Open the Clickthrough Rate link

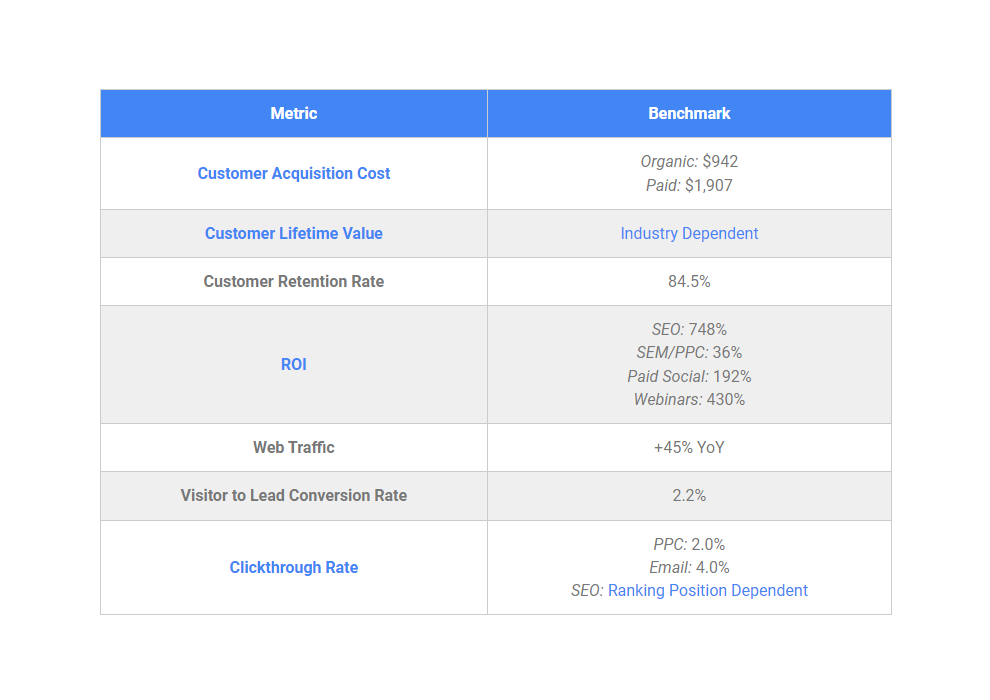[294, 567]
